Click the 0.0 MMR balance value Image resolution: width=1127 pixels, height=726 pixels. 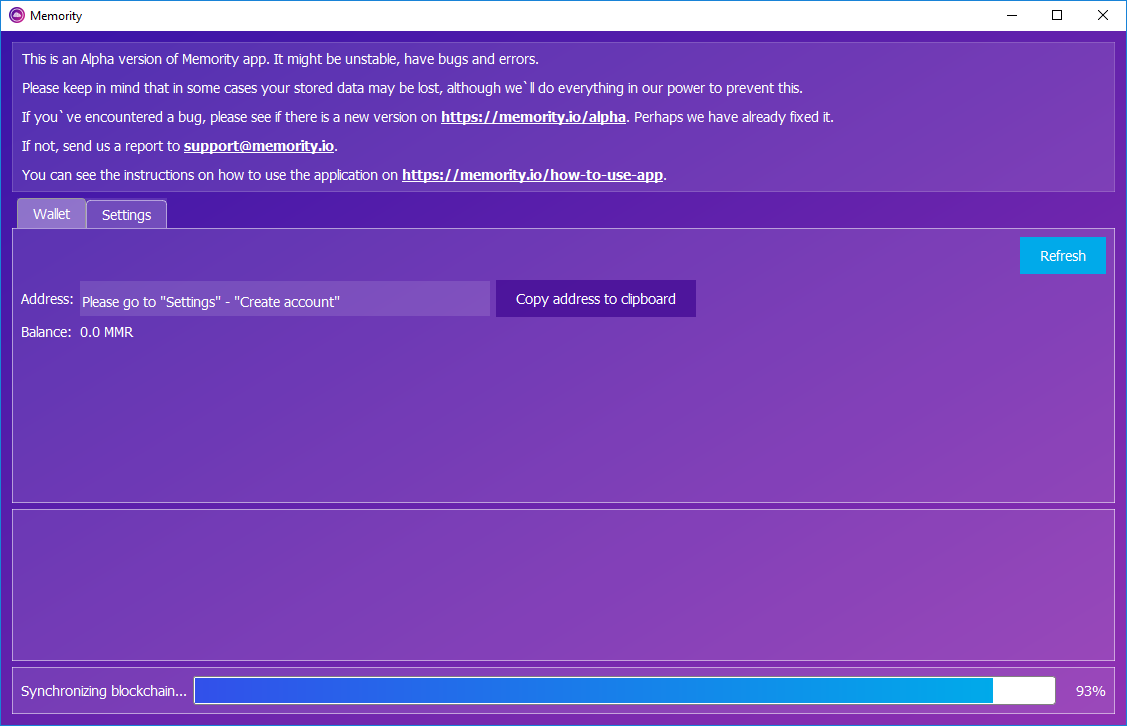coord(106,332)
